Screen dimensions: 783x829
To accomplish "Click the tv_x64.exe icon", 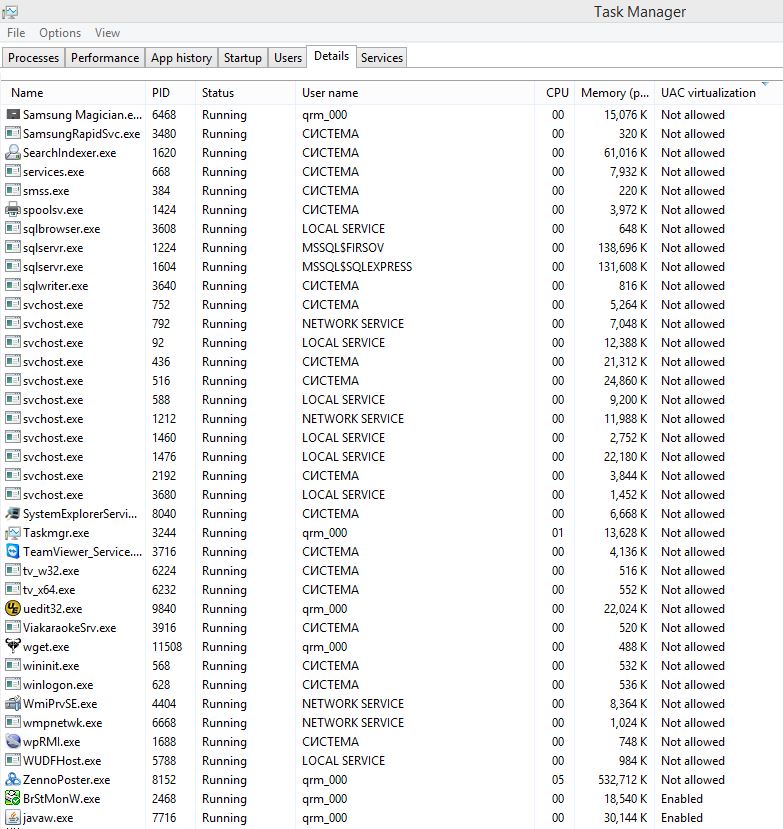I will 13,589.
